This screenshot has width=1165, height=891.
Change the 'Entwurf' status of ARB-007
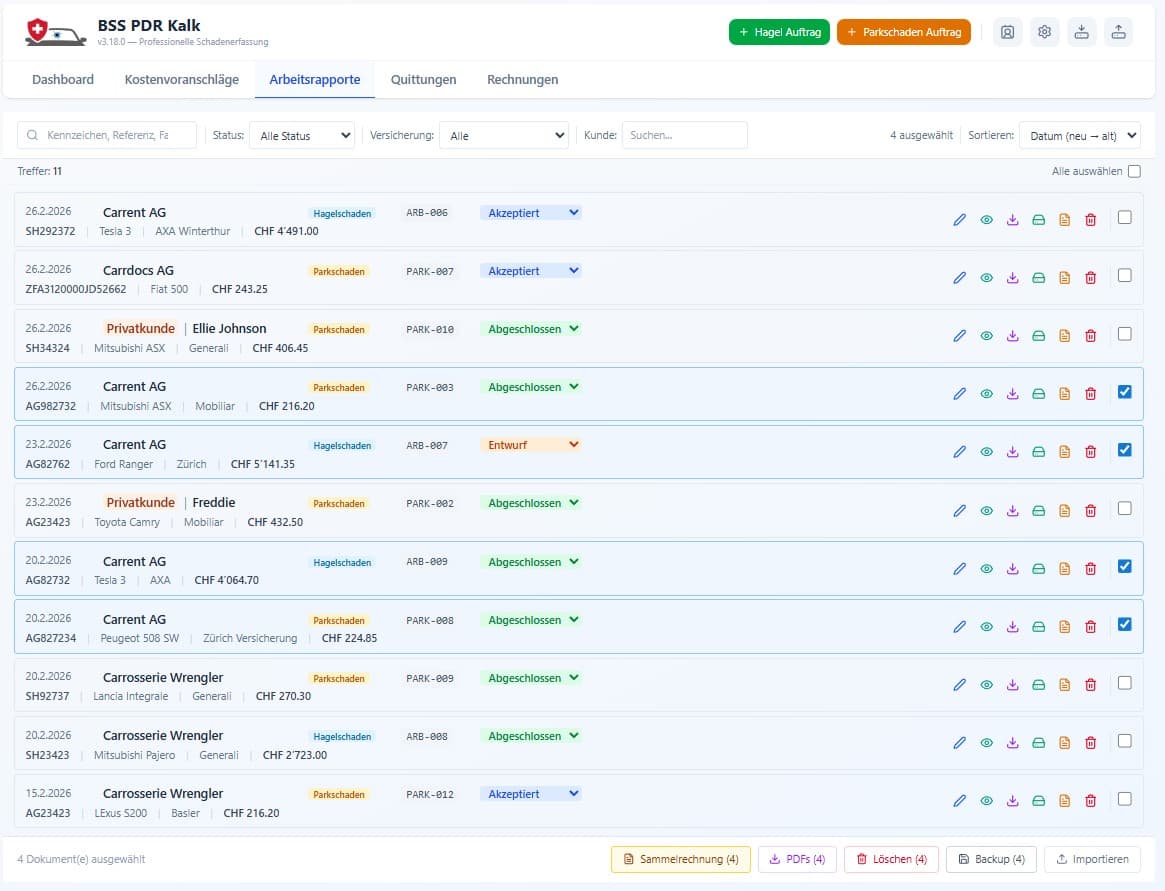click(532, 445)
